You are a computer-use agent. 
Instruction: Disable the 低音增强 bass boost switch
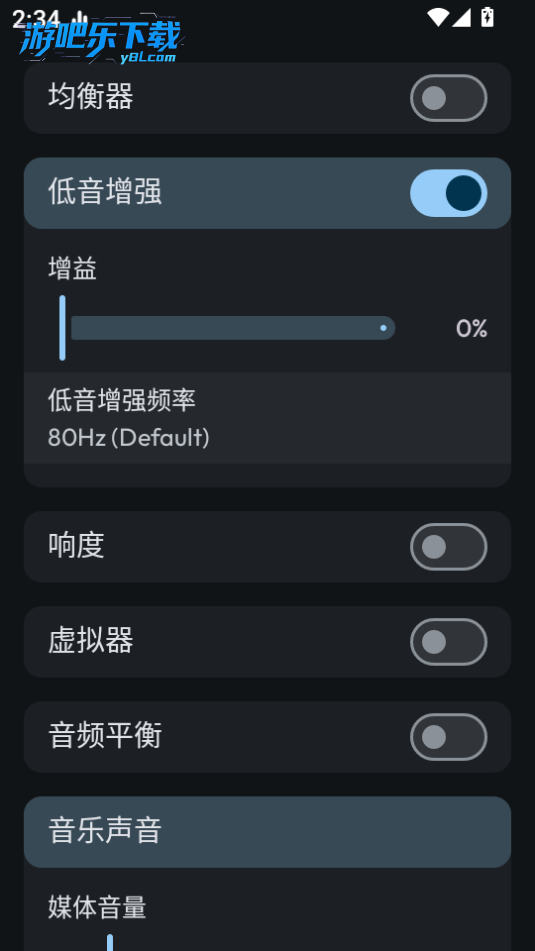click(448, 193)
